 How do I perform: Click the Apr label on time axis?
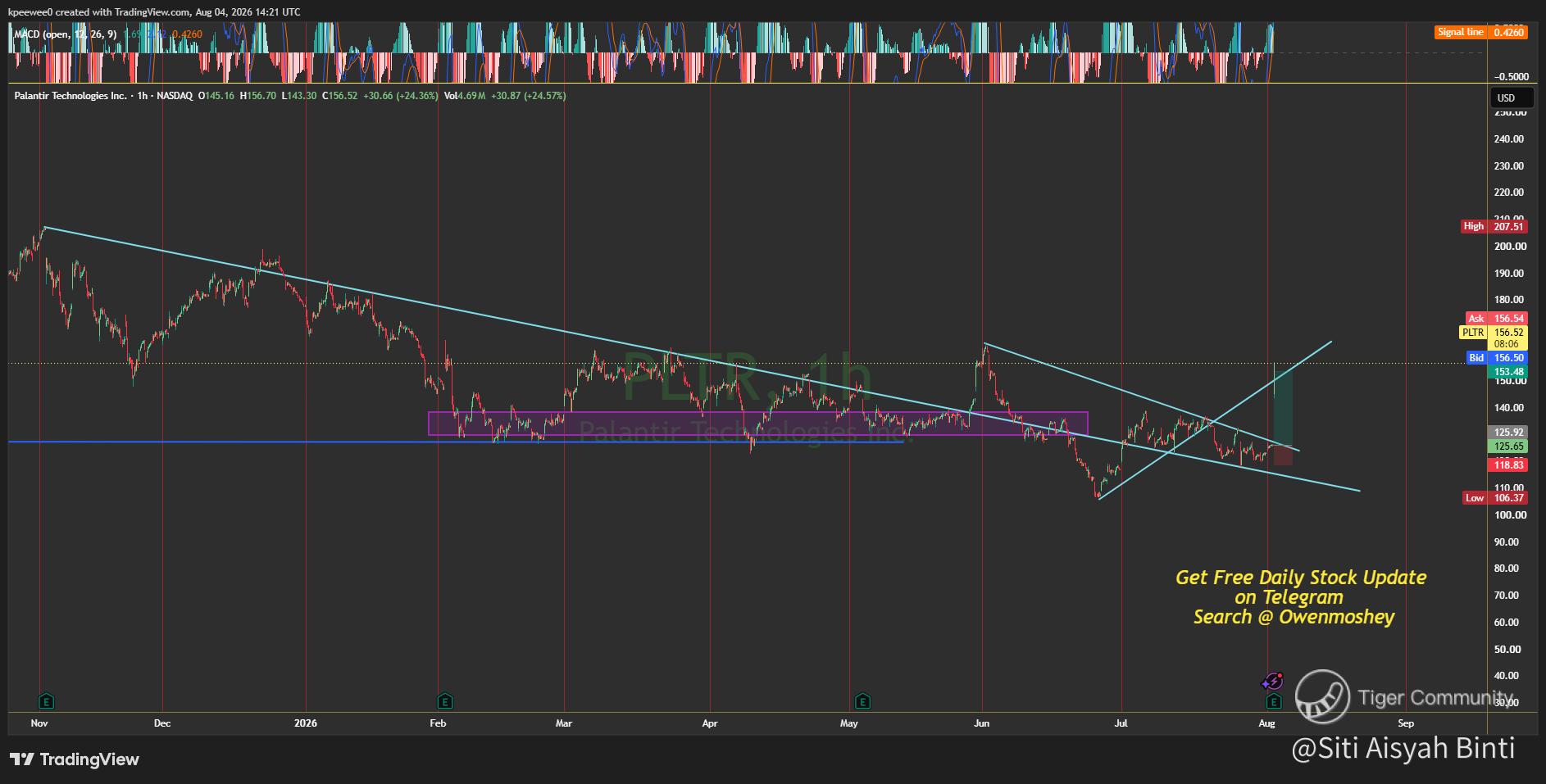710,723
